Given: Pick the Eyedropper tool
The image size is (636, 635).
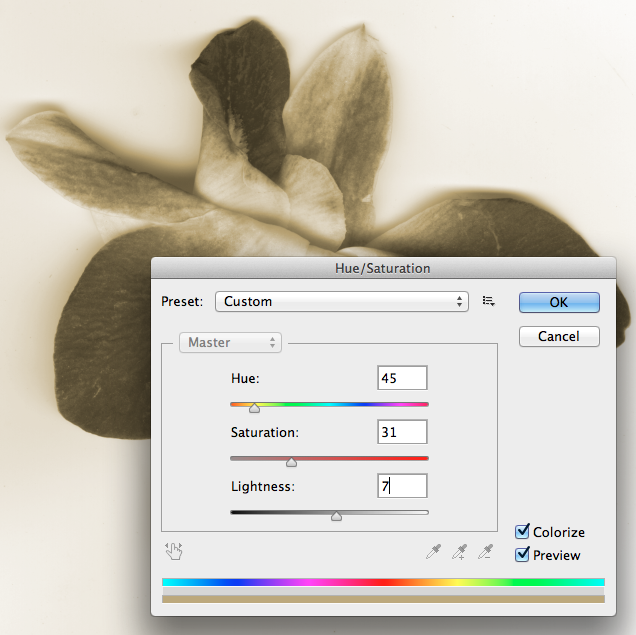Looking at the screenshot, I should (434, 551).
